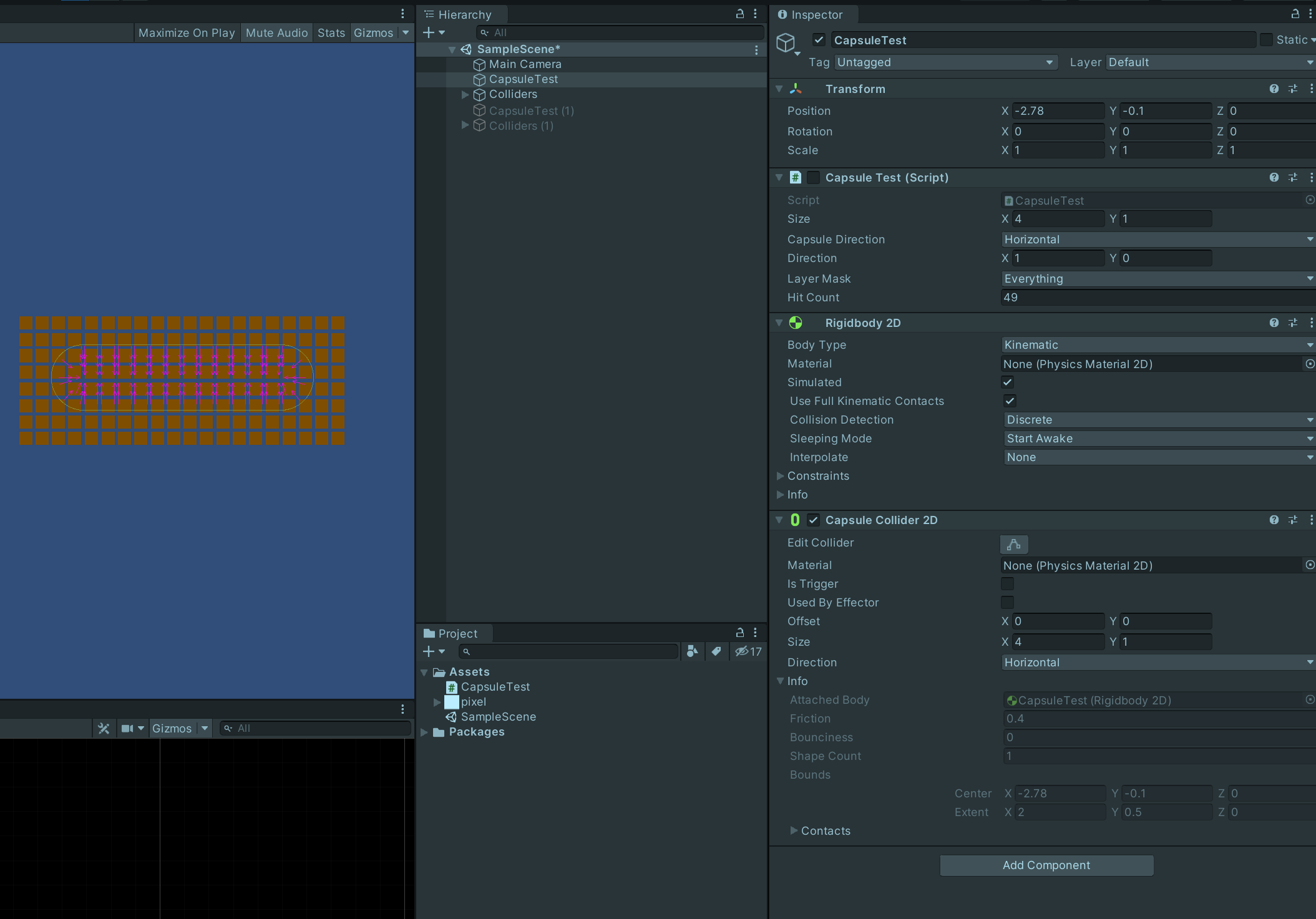Click the Position X input field
This screenshot has height=919, width=1316.
[1057, 111]
